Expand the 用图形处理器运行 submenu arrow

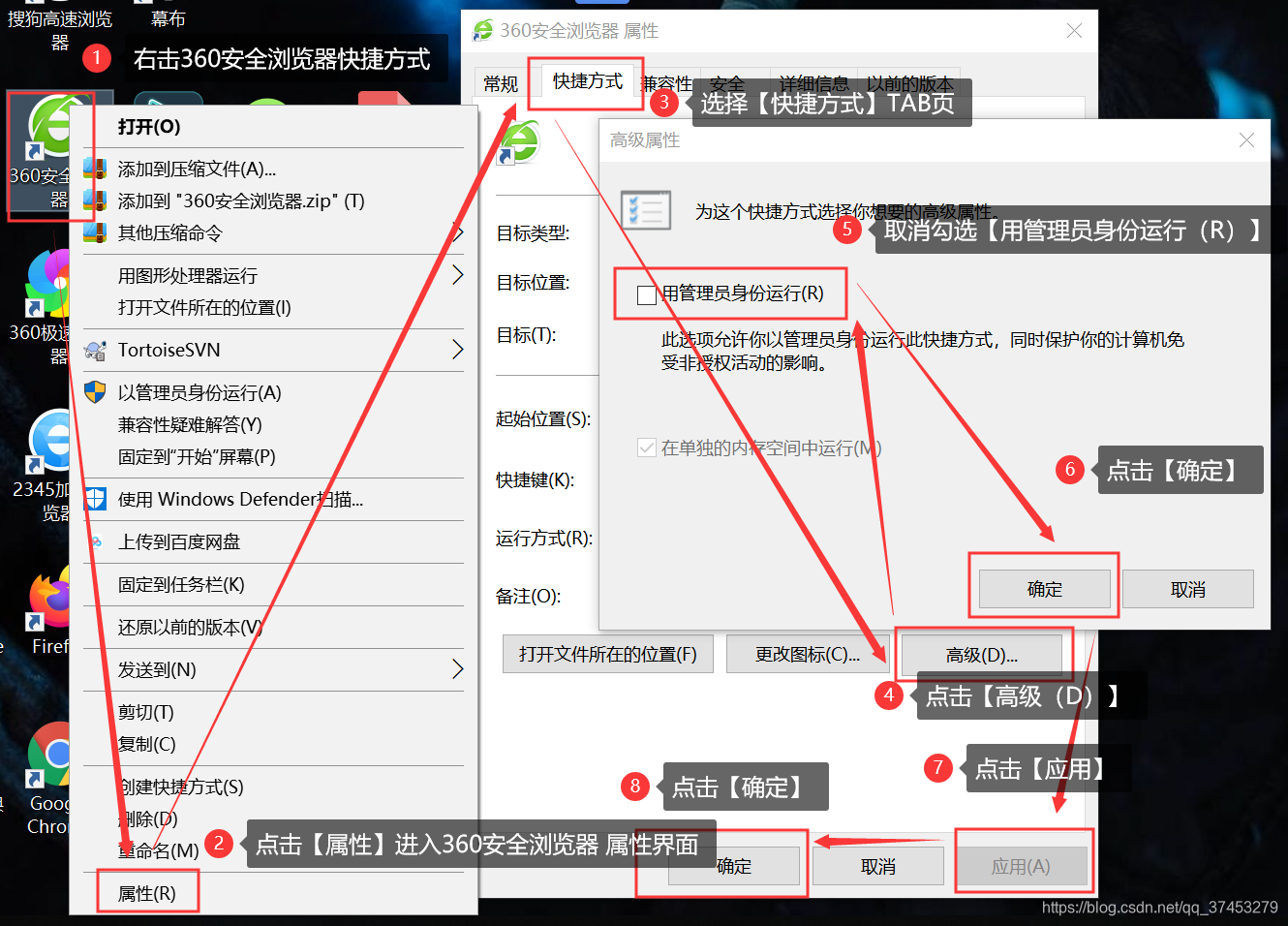click(x=458, y=275)
